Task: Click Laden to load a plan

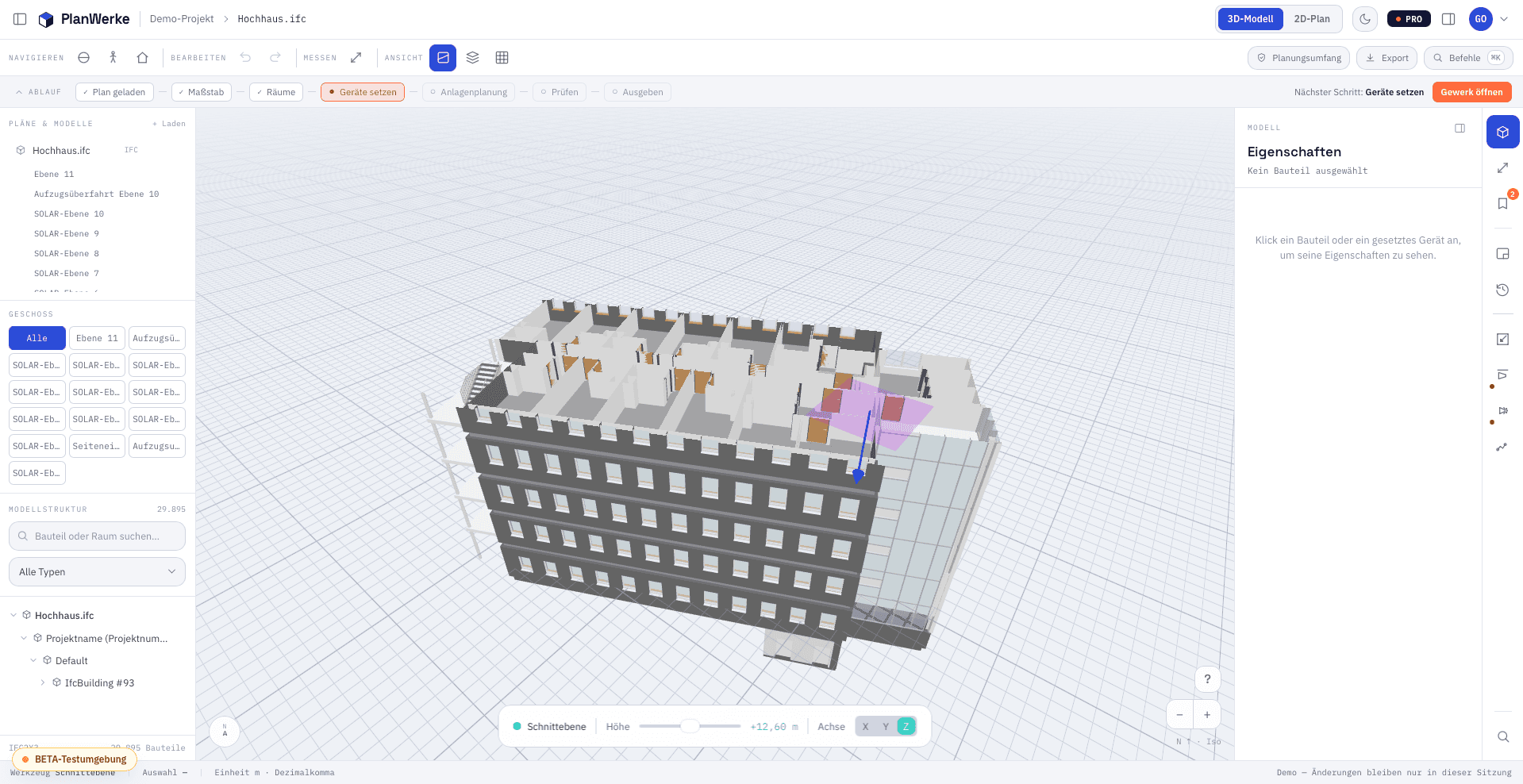Action: coord(169,124)
